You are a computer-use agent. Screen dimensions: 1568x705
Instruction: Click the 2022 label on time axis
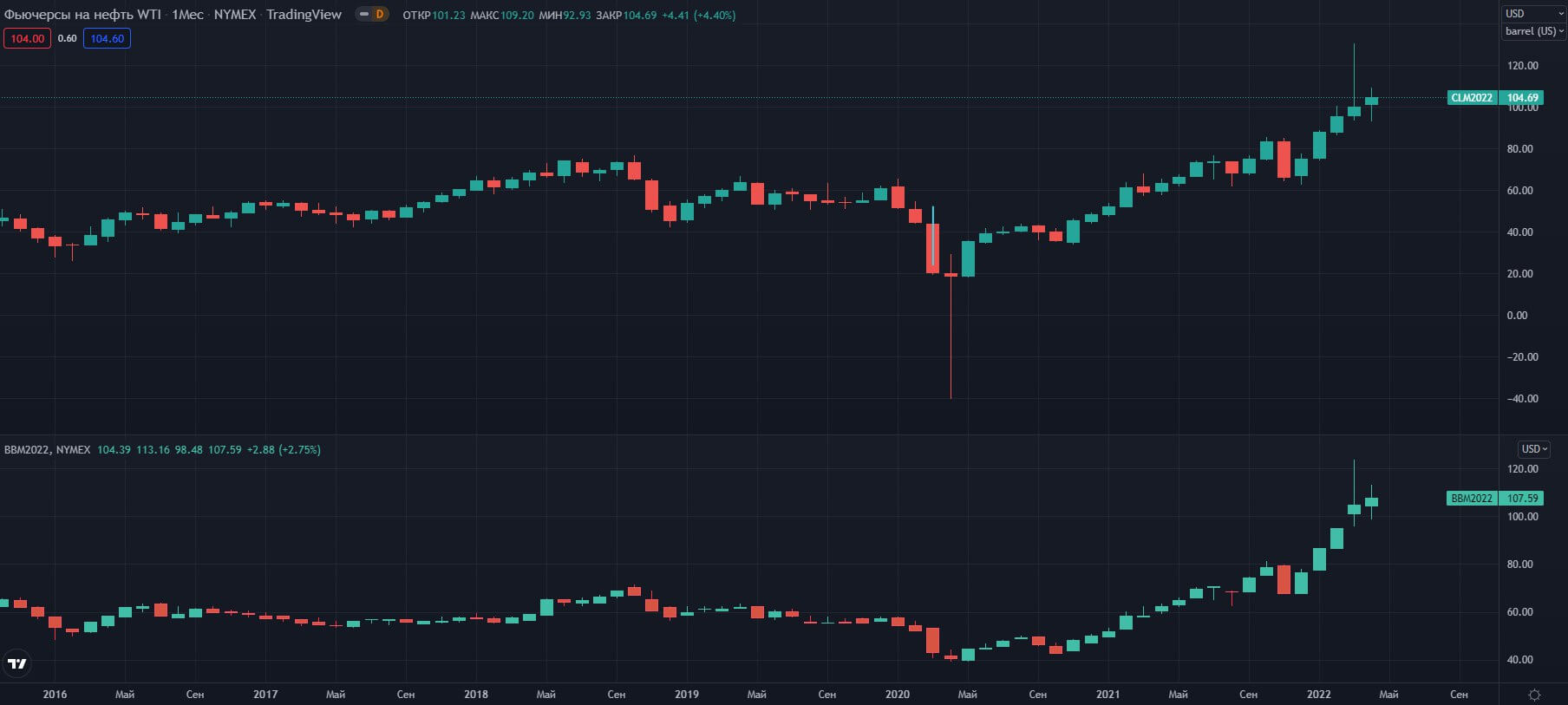coord(1319,695)
